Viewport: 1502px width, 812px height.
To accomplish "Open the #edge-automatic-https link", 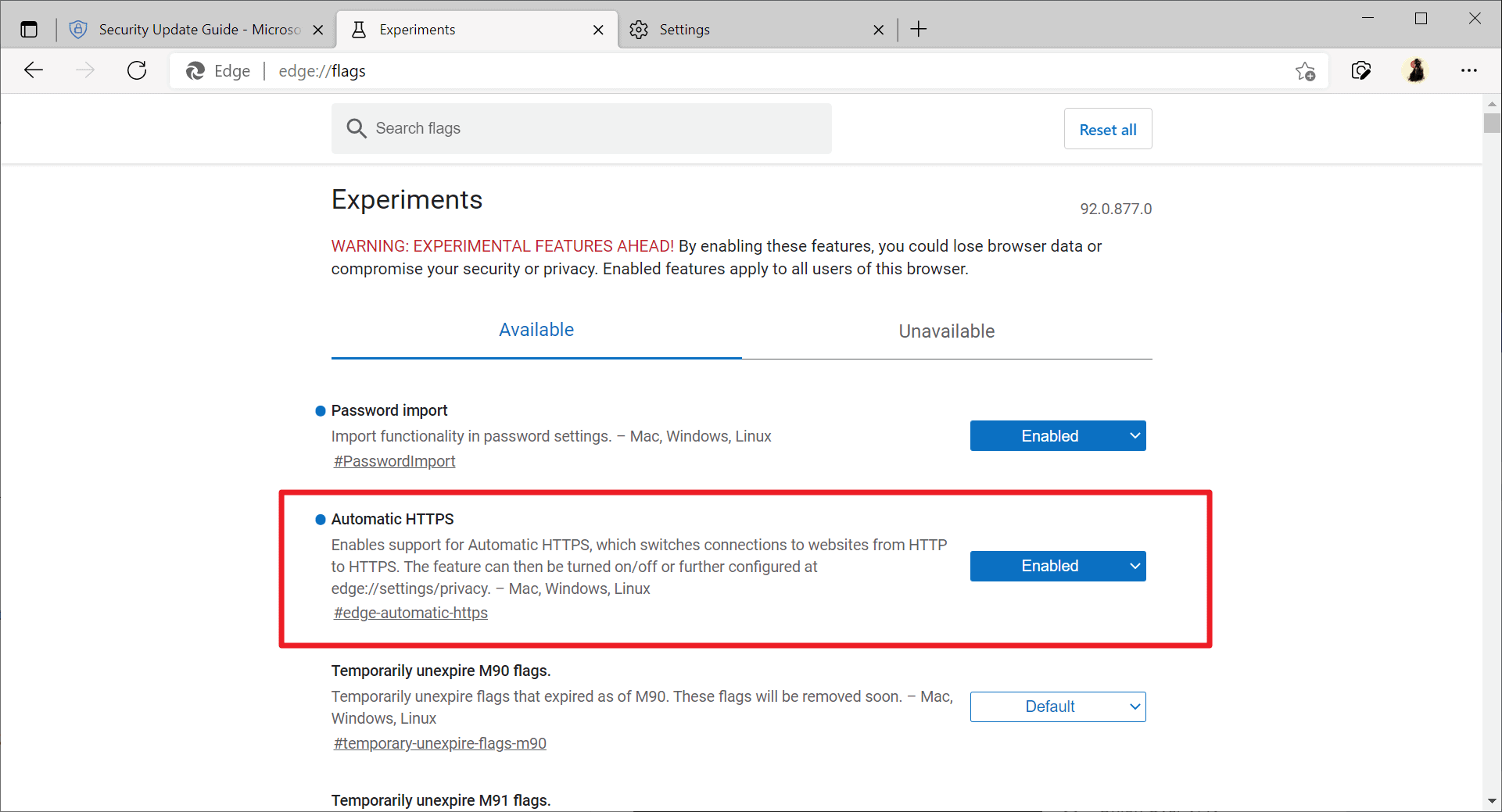I will [410, 613].
